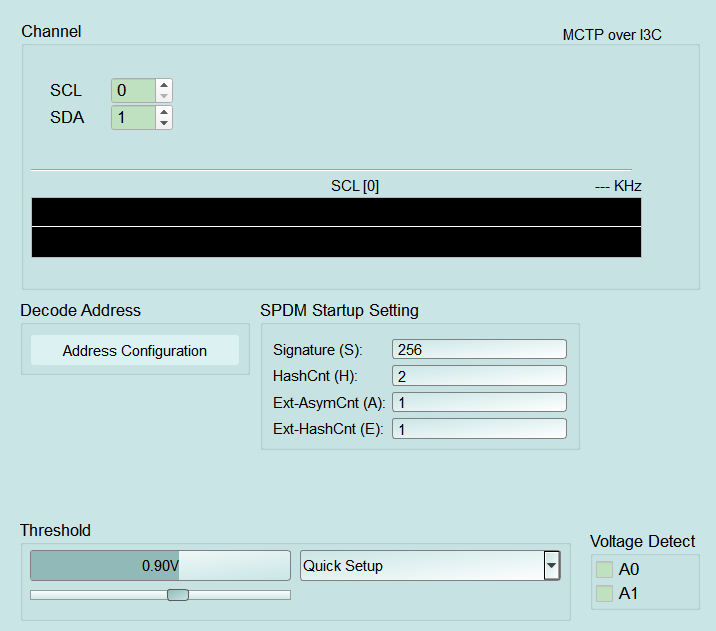Click the Signature (S) input field
The height and width of the screenshot is (631, 716).
tap(479, 349)
